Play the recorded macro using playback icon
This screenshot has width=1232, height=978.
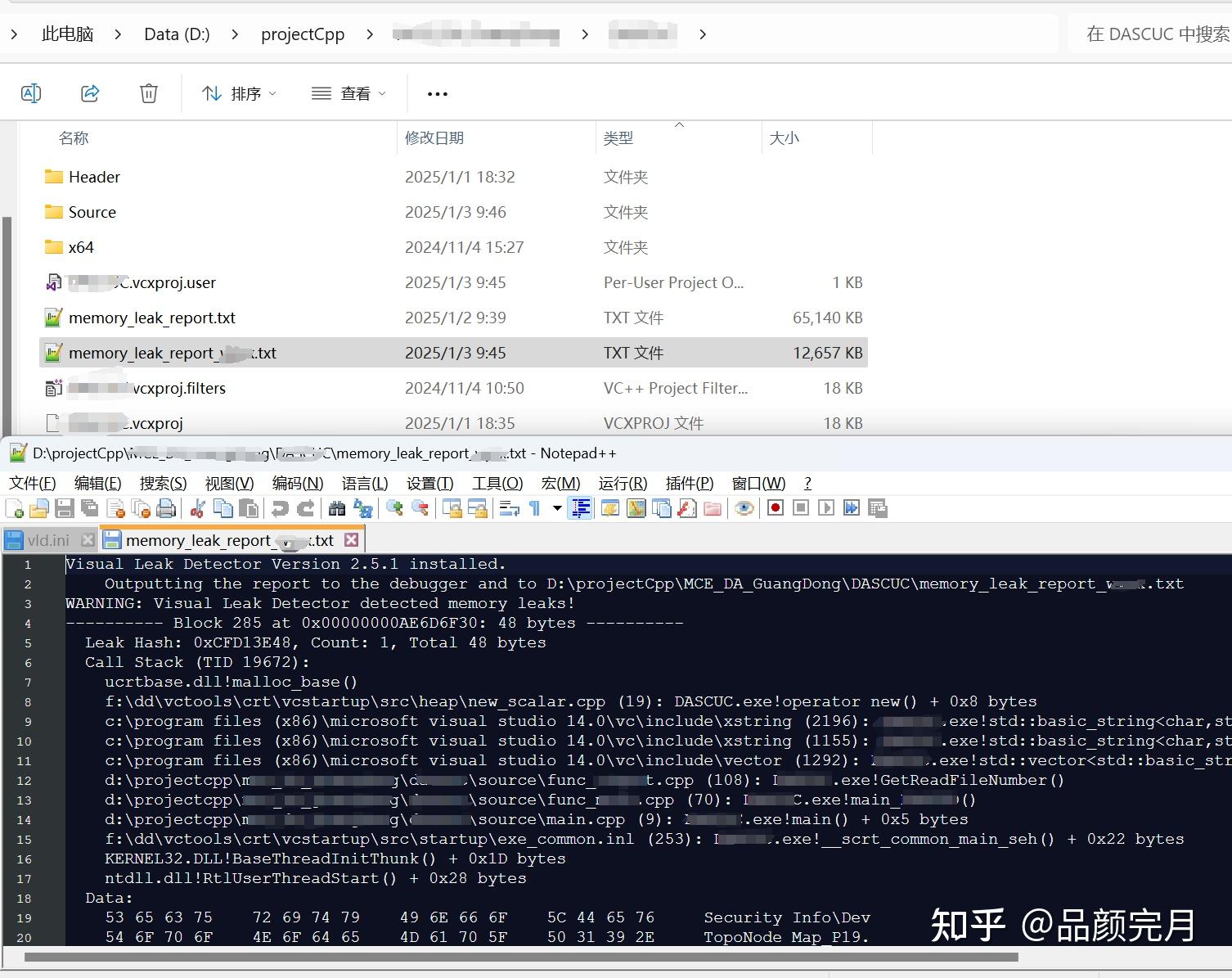tap(826, 507)
